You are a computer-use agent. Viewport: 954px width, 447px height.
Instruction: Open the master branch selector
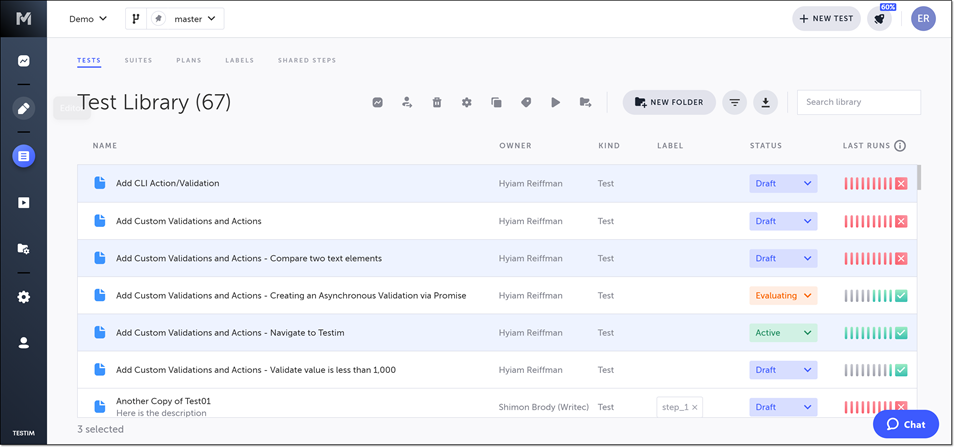point(175,19)
